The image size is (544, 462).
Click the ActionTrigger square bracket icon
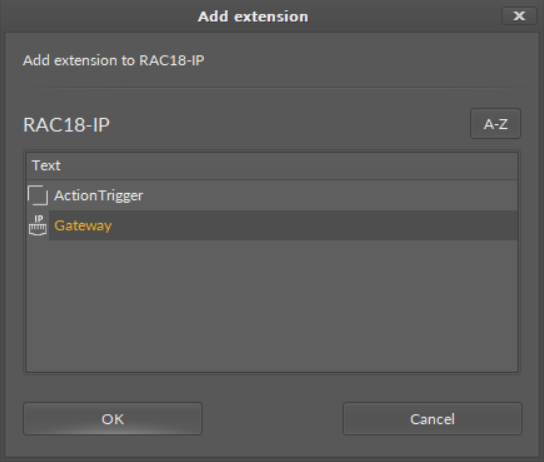[x=38, y=195]
